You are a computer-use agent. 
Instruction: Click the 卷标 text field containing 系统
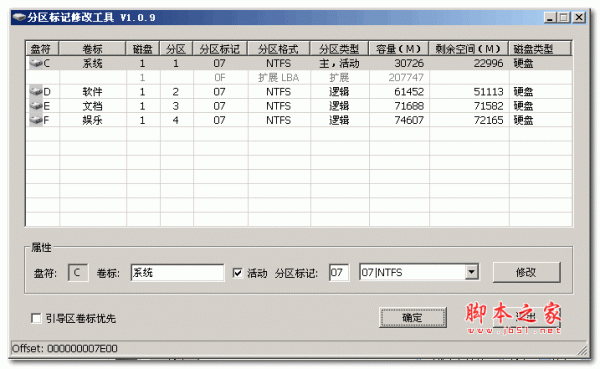click(177, 273)
